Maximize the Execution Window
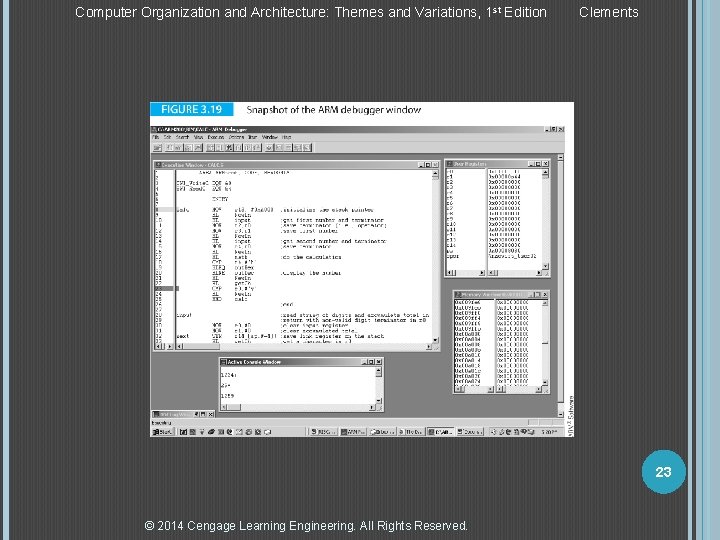The width and height of the screenshot is (720, 540). (x=428, y=164)
